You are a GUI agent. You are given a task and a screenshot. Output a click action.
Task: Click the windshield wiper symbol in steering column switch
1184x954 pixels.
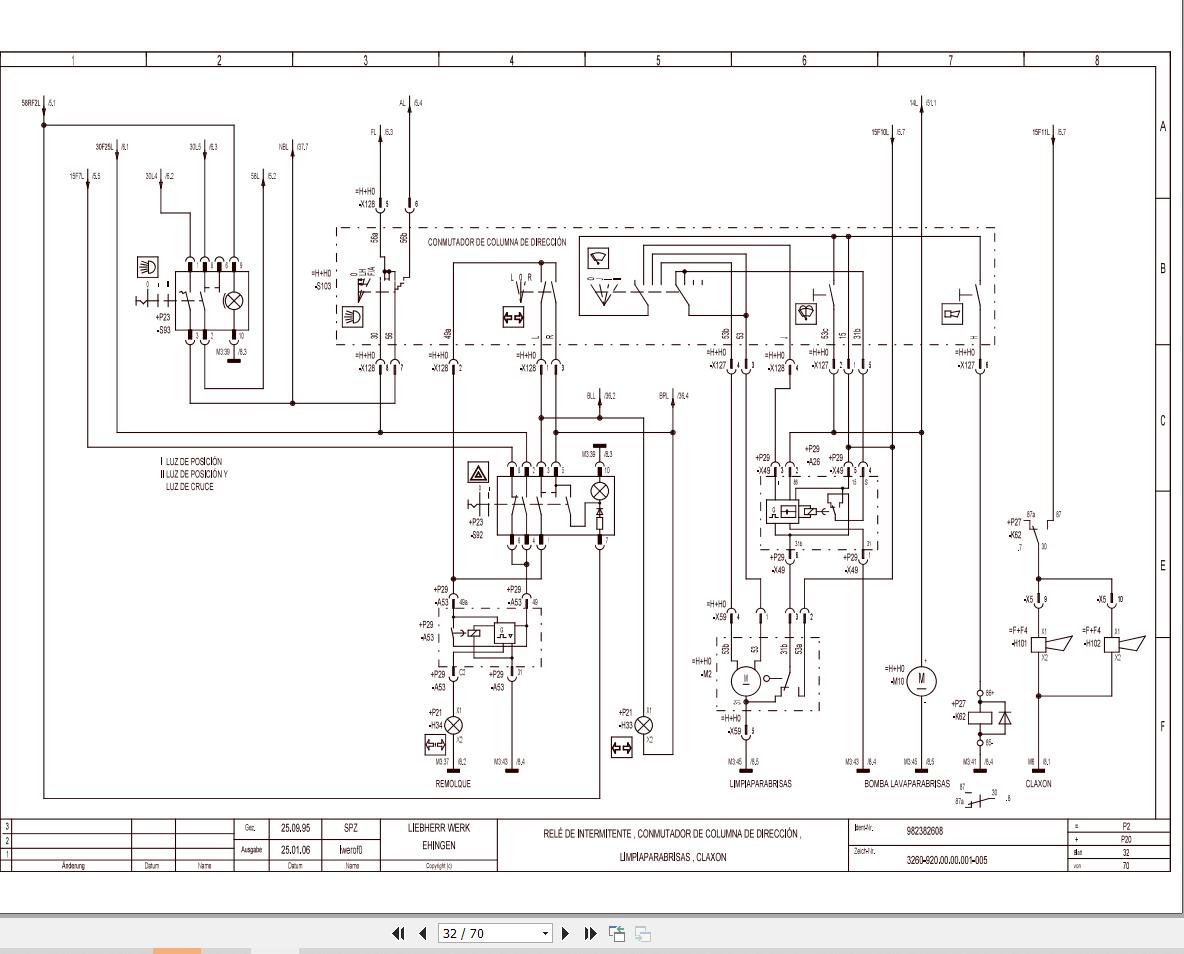point(600,259)
